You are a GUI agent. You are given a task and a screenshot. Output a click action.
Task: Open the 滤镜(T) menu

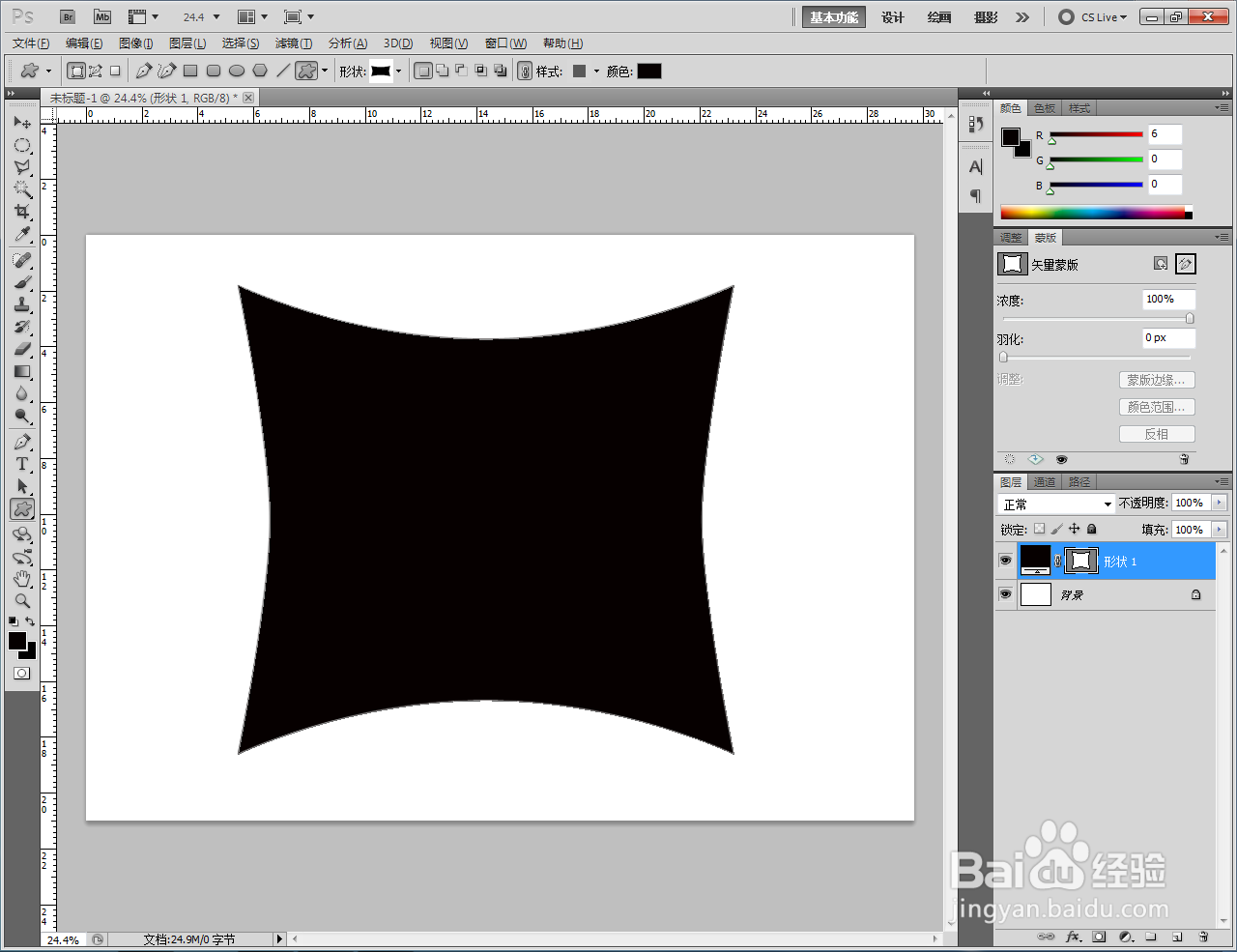click(x=294, y=43)
